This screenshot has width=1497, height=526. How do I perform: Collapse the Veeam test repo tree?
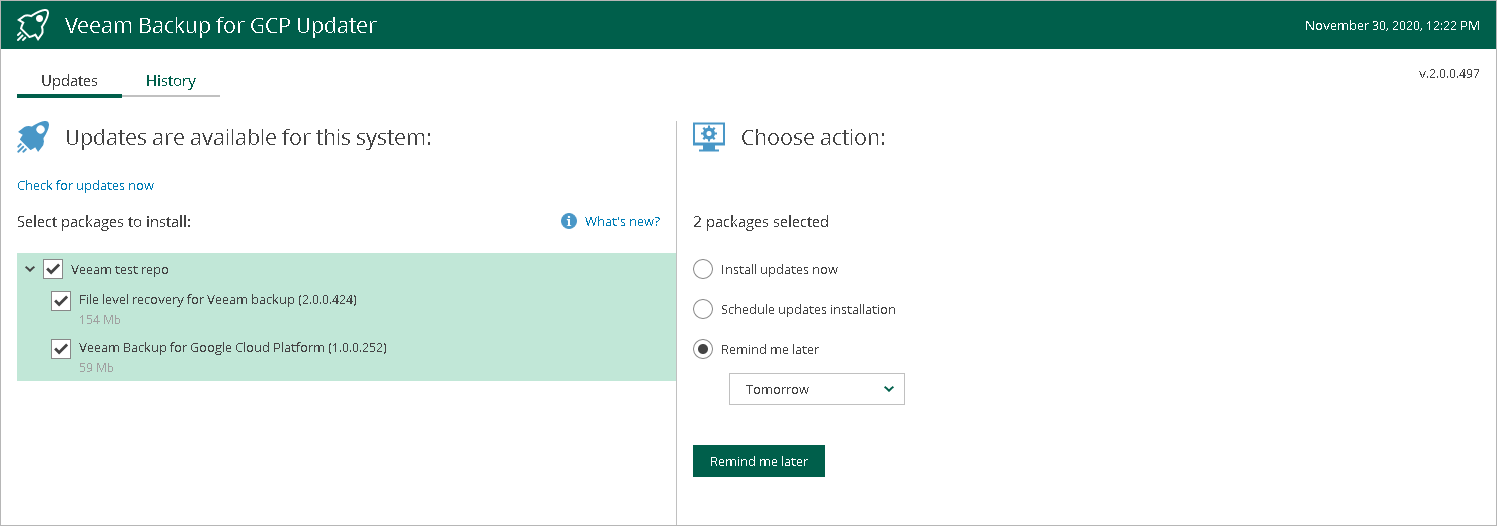pos(30,269)
